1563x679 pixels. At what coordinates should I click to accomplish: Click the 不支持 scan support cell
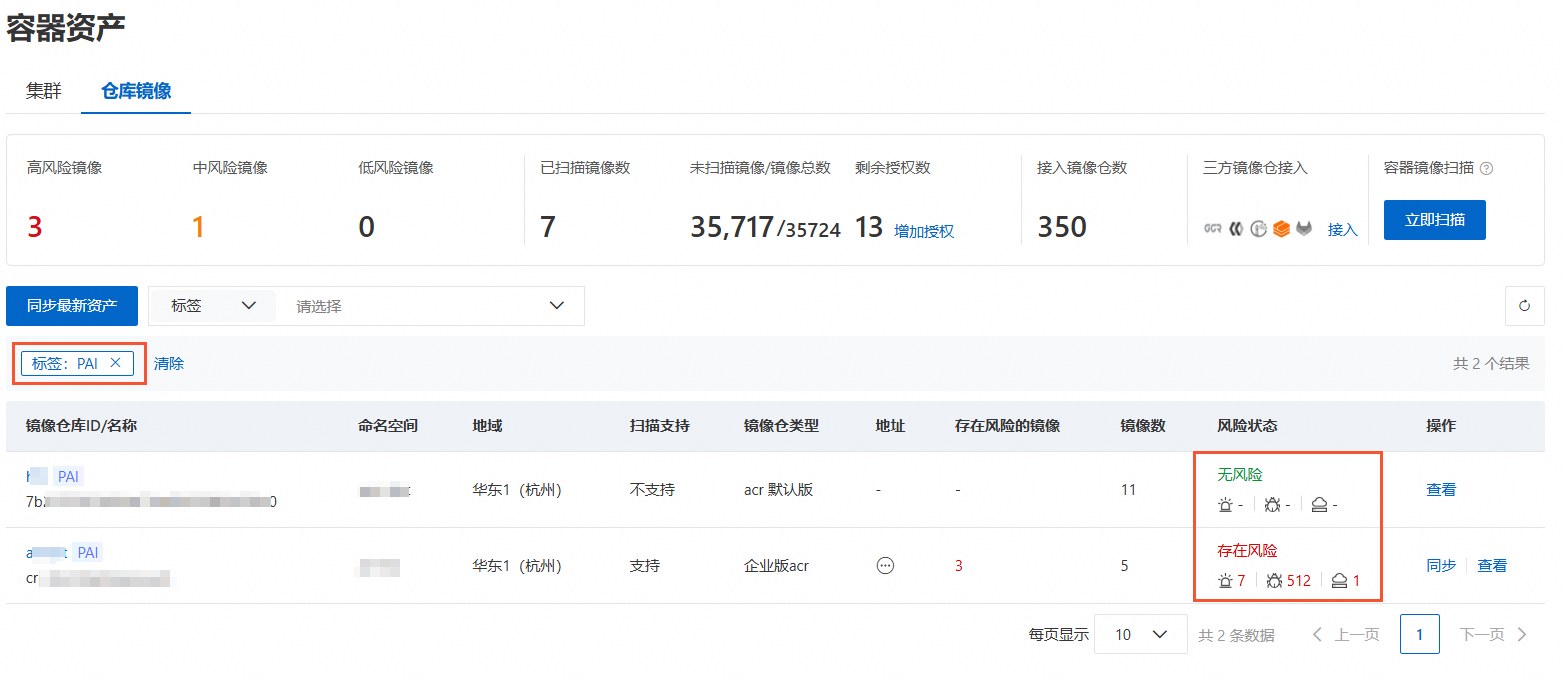click(652, 489)
